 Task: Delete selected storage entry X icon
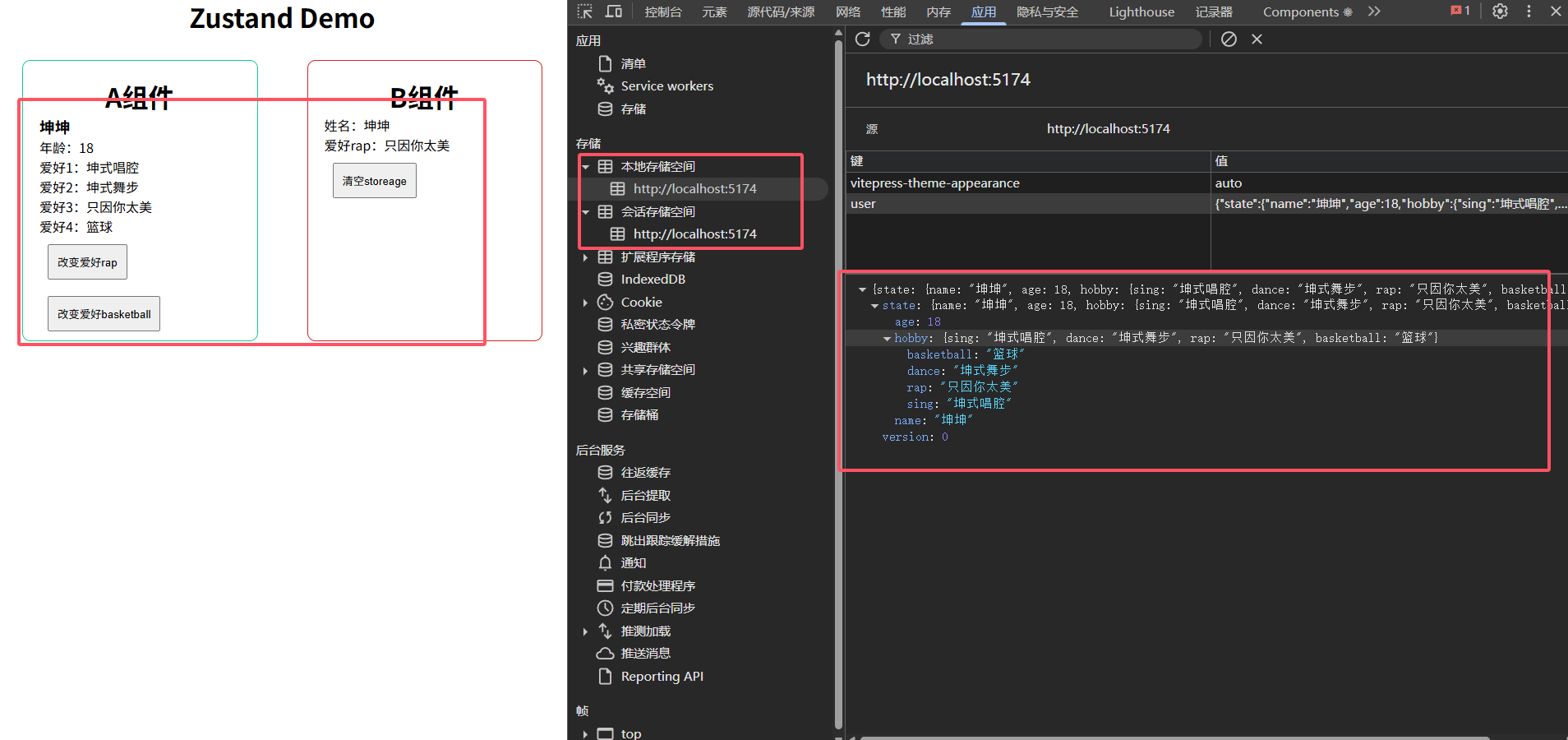pyautogui.click(x=1257, y=39)
